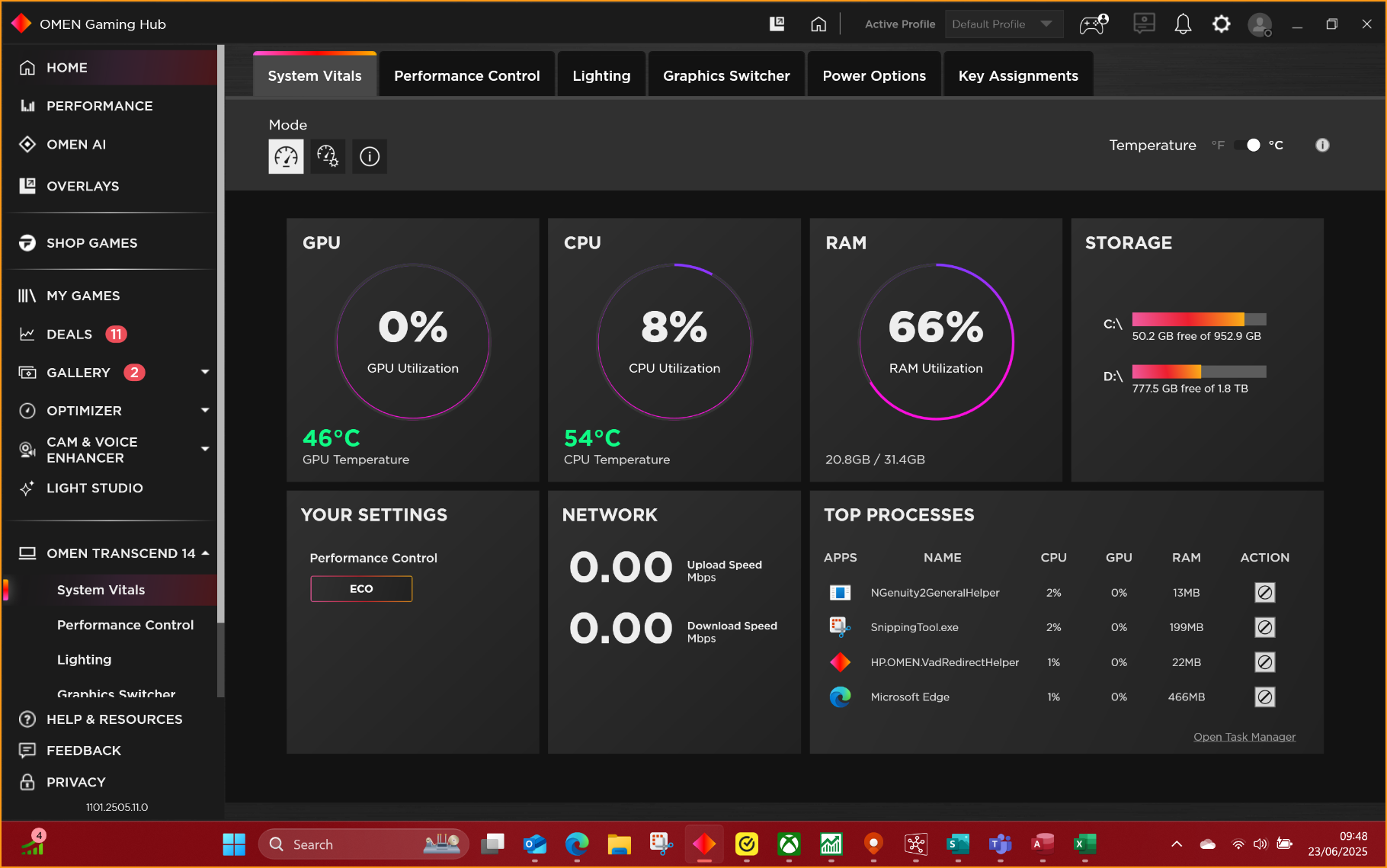Click the temperature info icon
Image resolution: width=1387 pixels, height=868 pixels.
click(x=1322, y=145)
